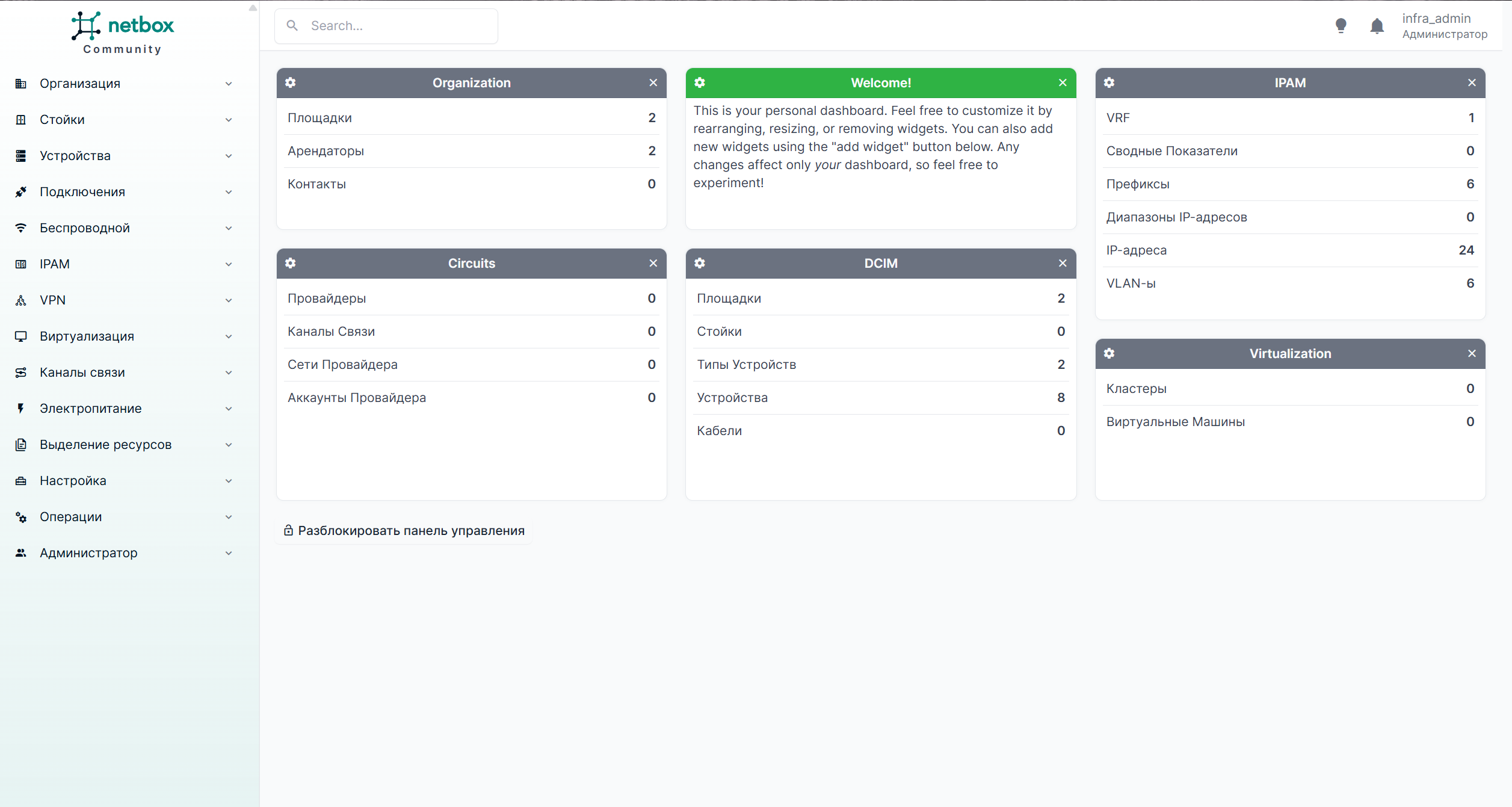
Task: Open the IP-адреса link in IPAM widget
Action: (1136, 250)
